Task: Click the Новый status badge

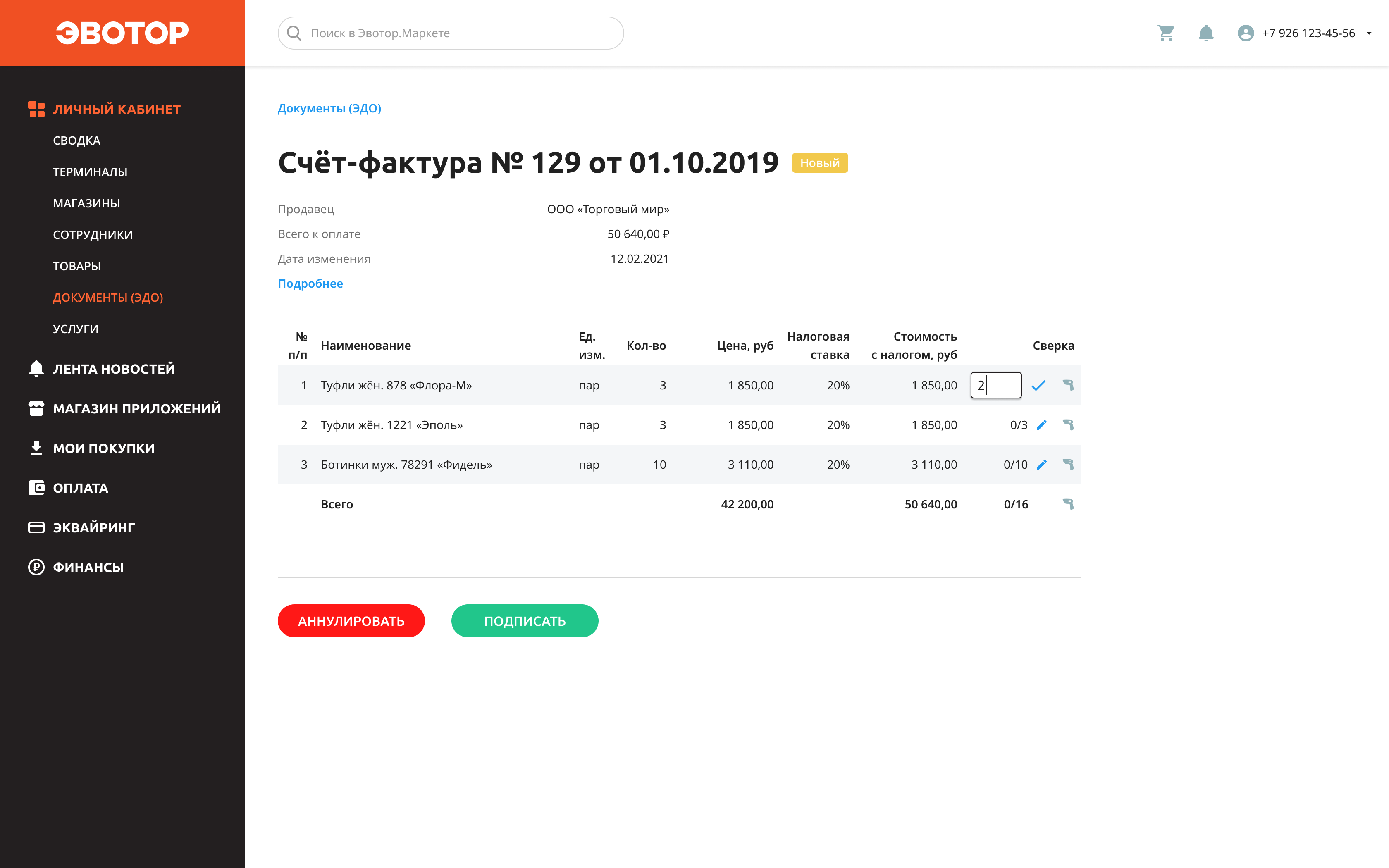Action: [x=820, y=163]
